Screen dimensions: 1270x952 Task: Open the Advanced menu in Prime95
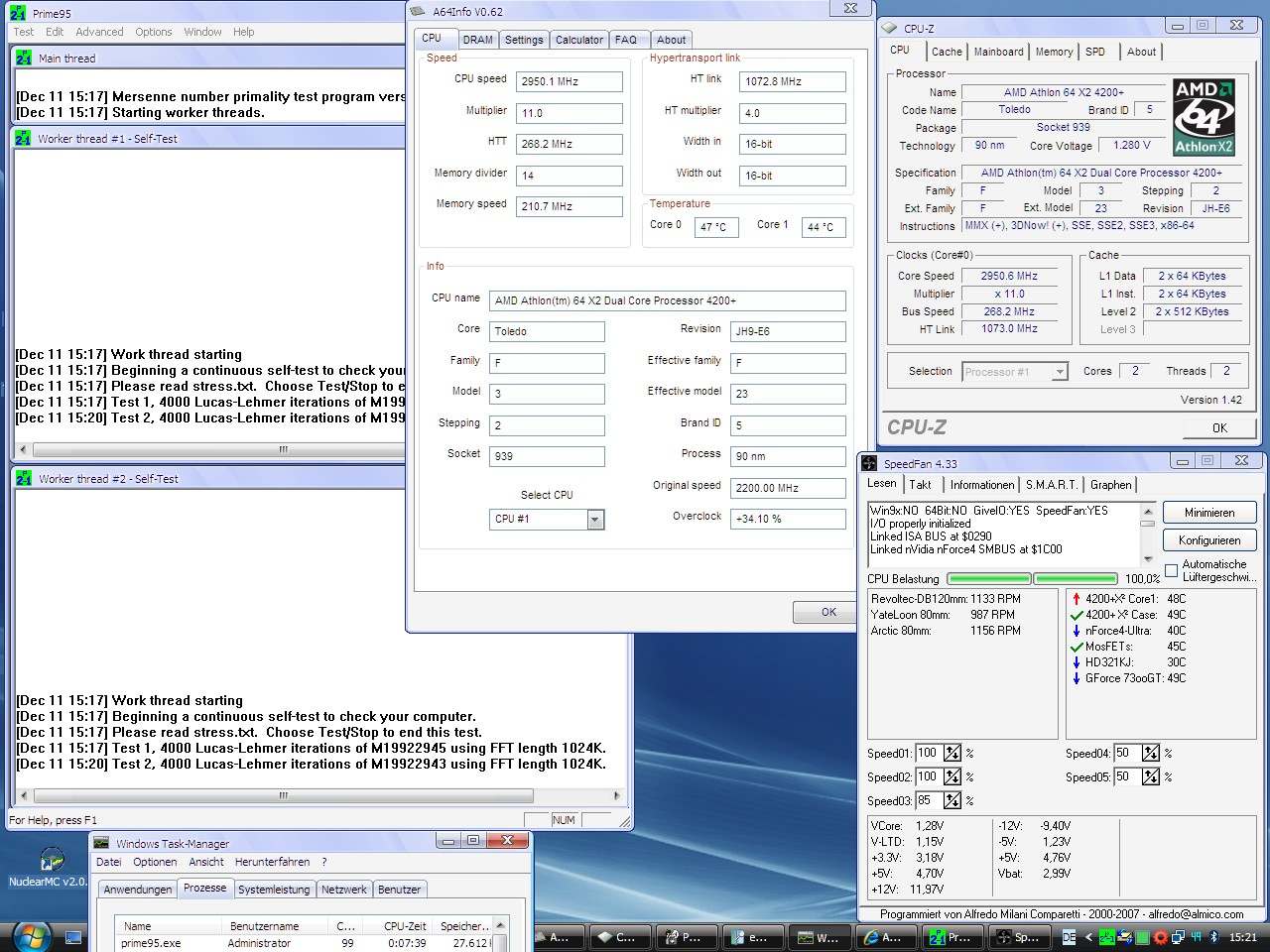(x=100, y=32)
